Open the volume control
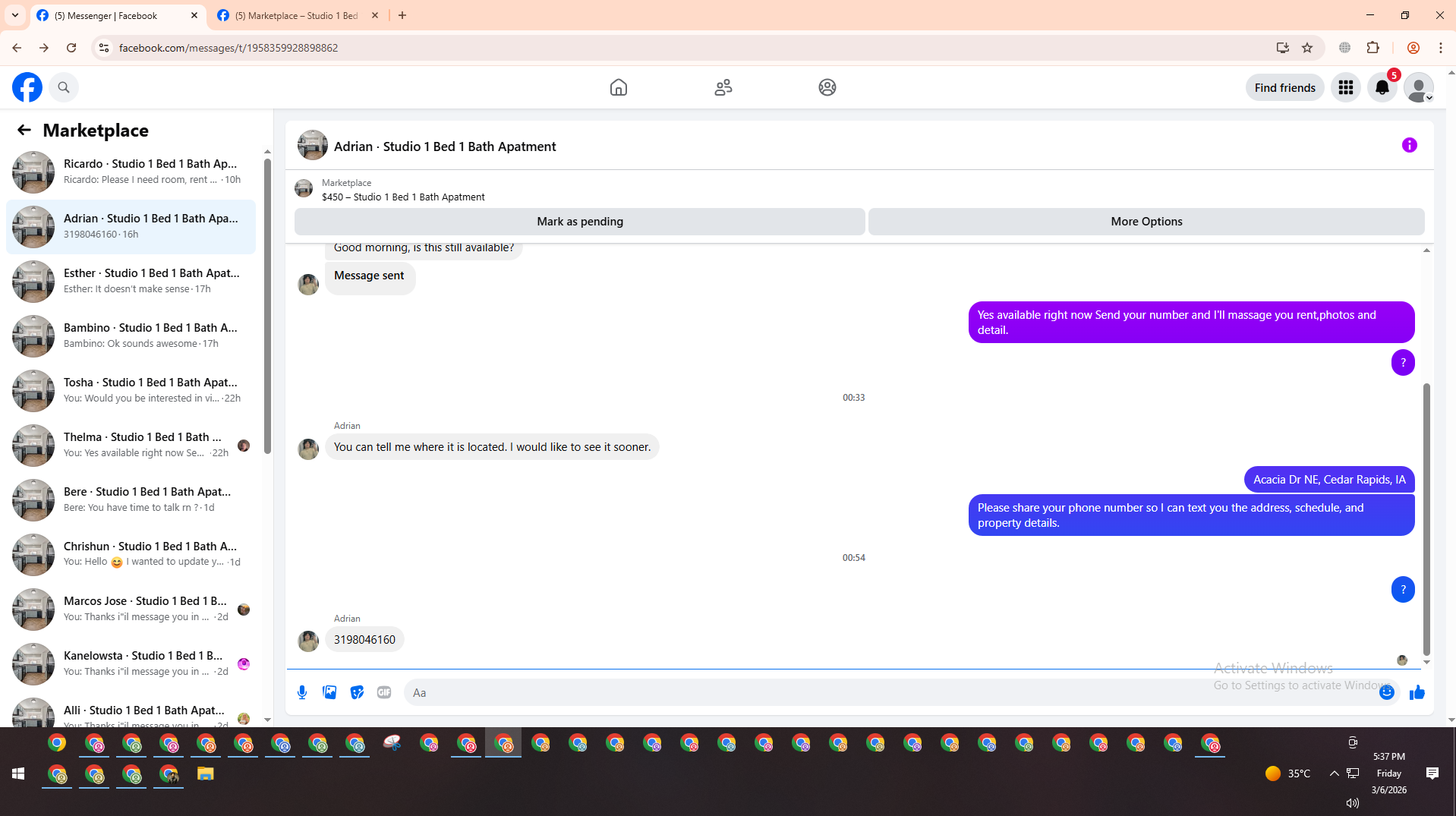 point(1352,802)
